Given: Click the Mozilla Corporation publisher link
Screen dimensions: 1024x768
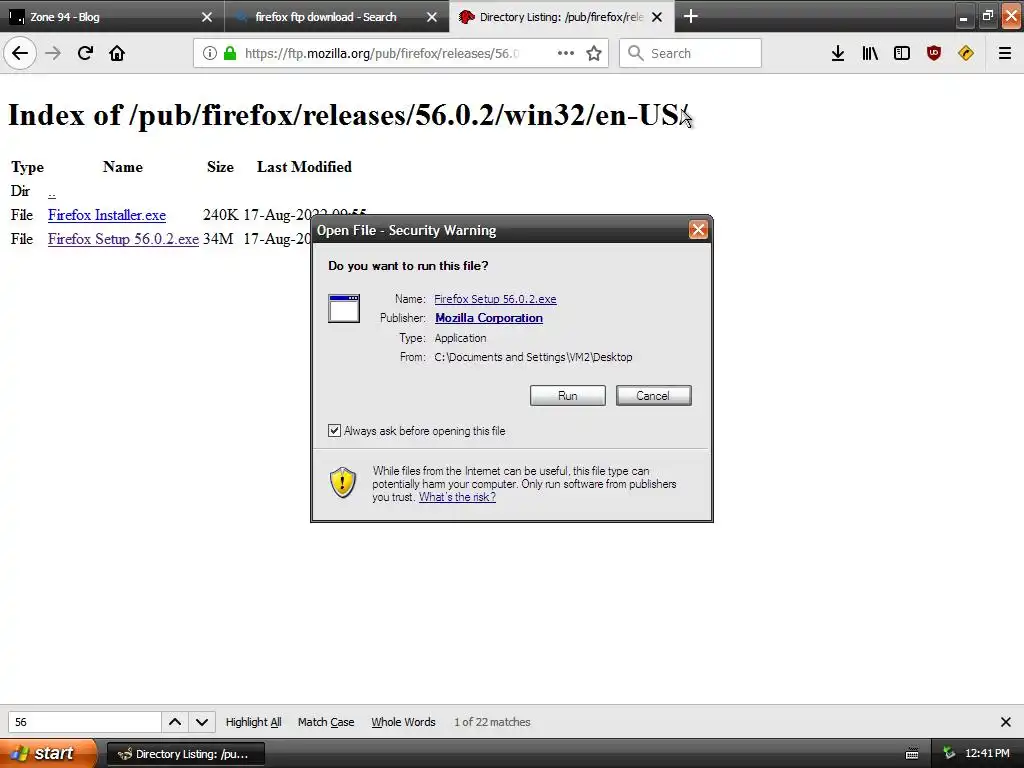Looking at the screenshot, I should point(488,318).
